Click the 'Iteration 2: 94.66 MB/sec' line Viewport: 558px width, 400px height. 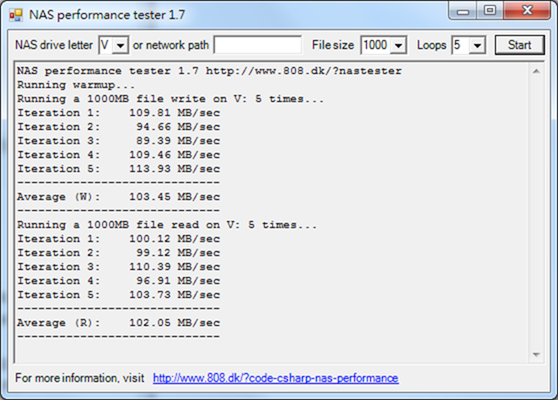point(119,127)
